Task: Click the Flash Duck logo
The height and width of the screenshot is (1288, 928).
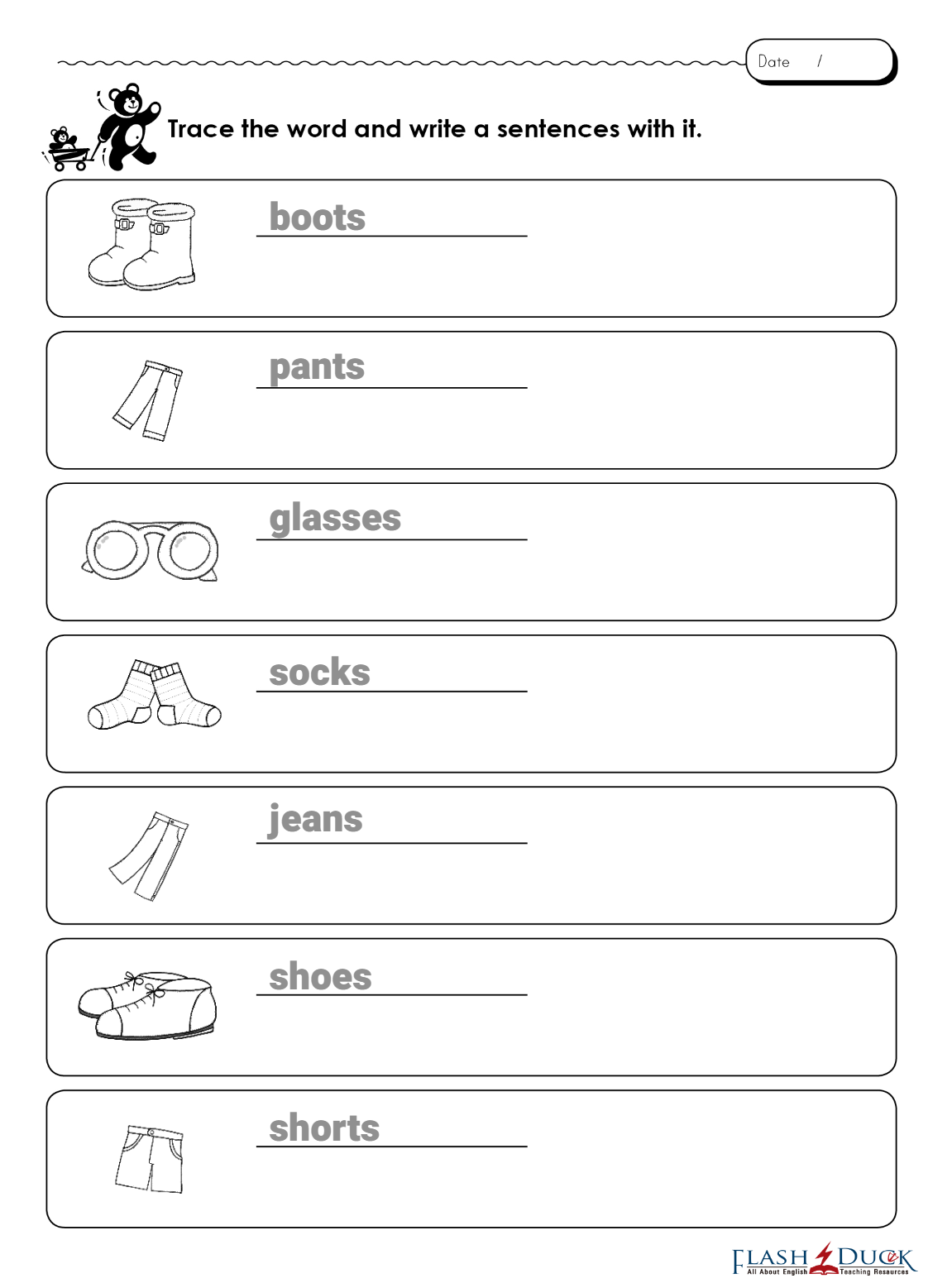Action: click(824, 1260)
